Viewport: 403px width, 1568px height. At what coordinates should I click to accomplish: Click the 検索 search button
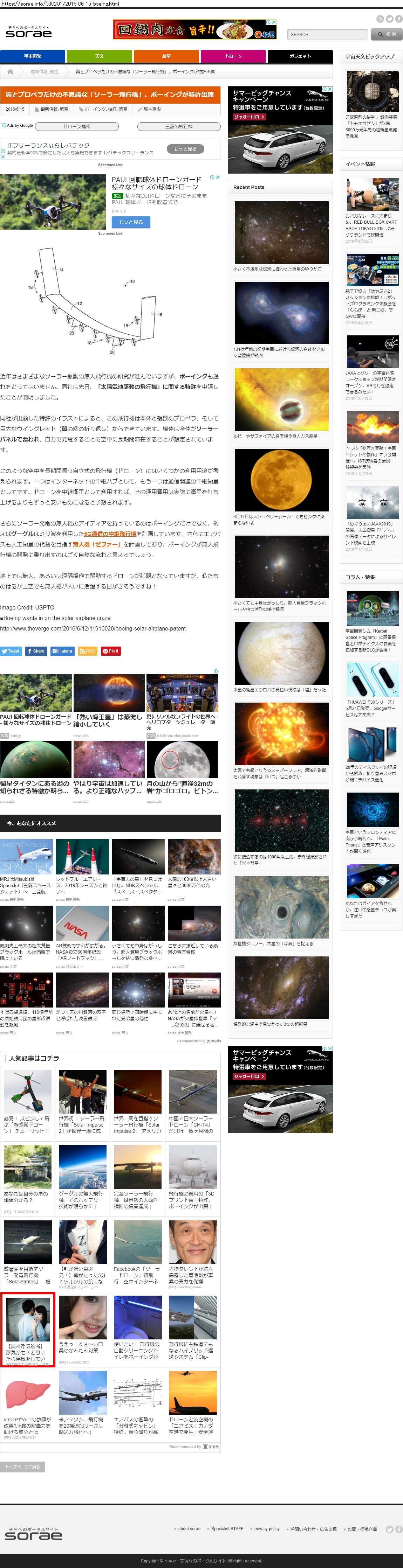coord(386,35)
